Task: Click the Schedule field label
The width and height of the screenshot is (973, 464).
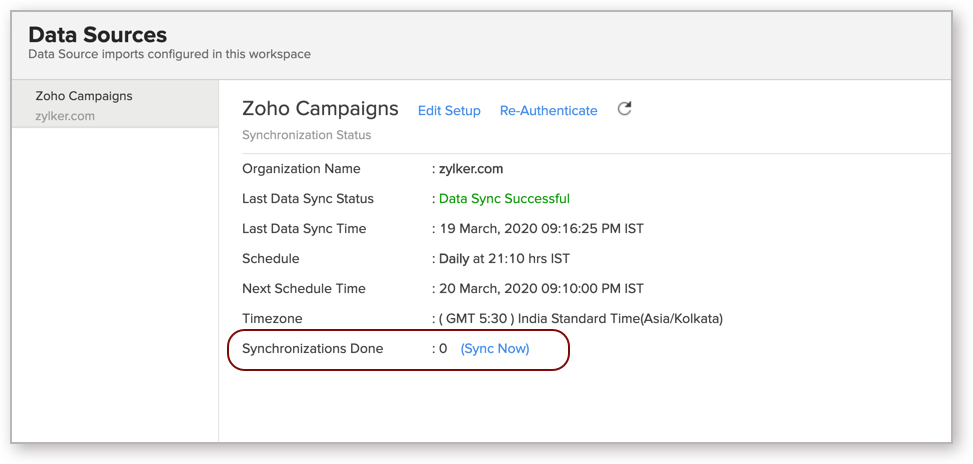Action: tap(270, 259)
